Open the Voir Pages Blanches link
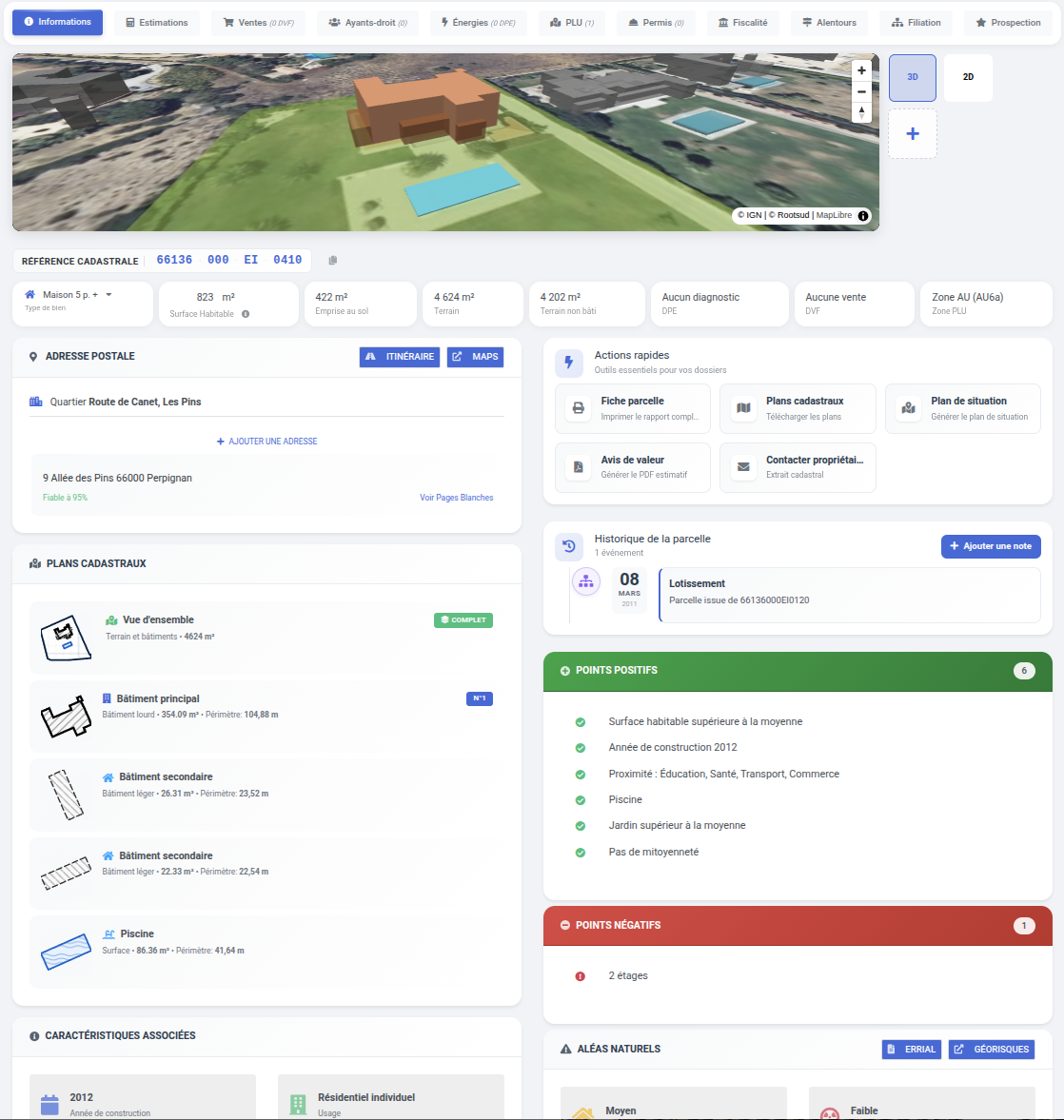The width and height of the screenshot is (1064, 1120). (x=456, y=498)
